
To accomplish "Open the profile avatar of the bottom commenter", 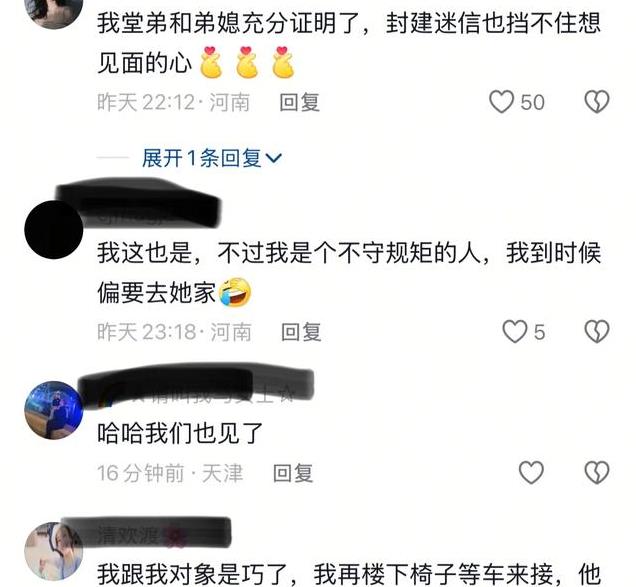I will coord(54,551).
